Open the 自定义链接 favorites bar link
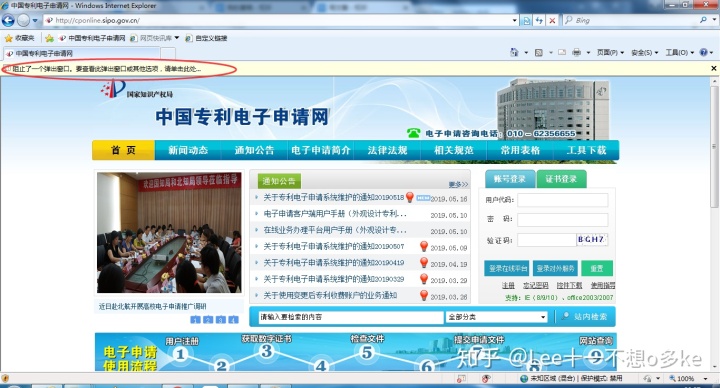 [206, 38]
